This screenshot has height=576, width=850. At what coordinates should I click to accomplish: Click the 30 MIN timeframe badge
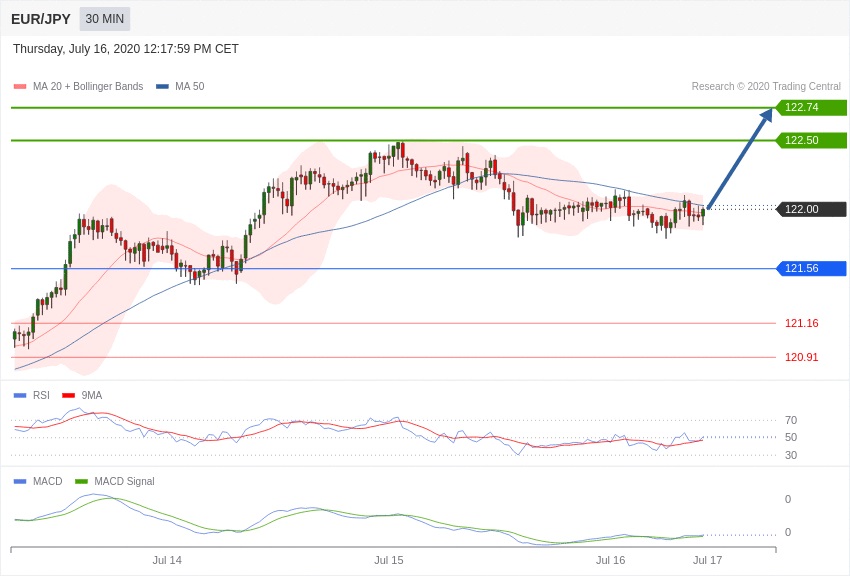pos(105,19)
